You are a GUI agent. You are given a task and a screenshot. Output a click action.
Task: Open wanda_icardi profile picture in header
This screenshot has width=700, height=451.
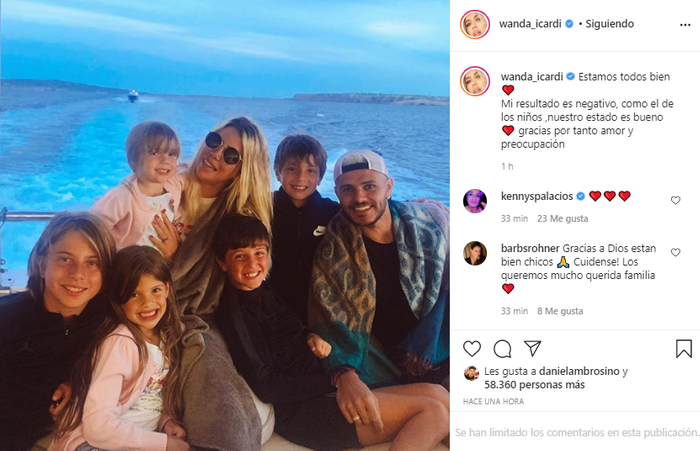[x=475, y=24]
